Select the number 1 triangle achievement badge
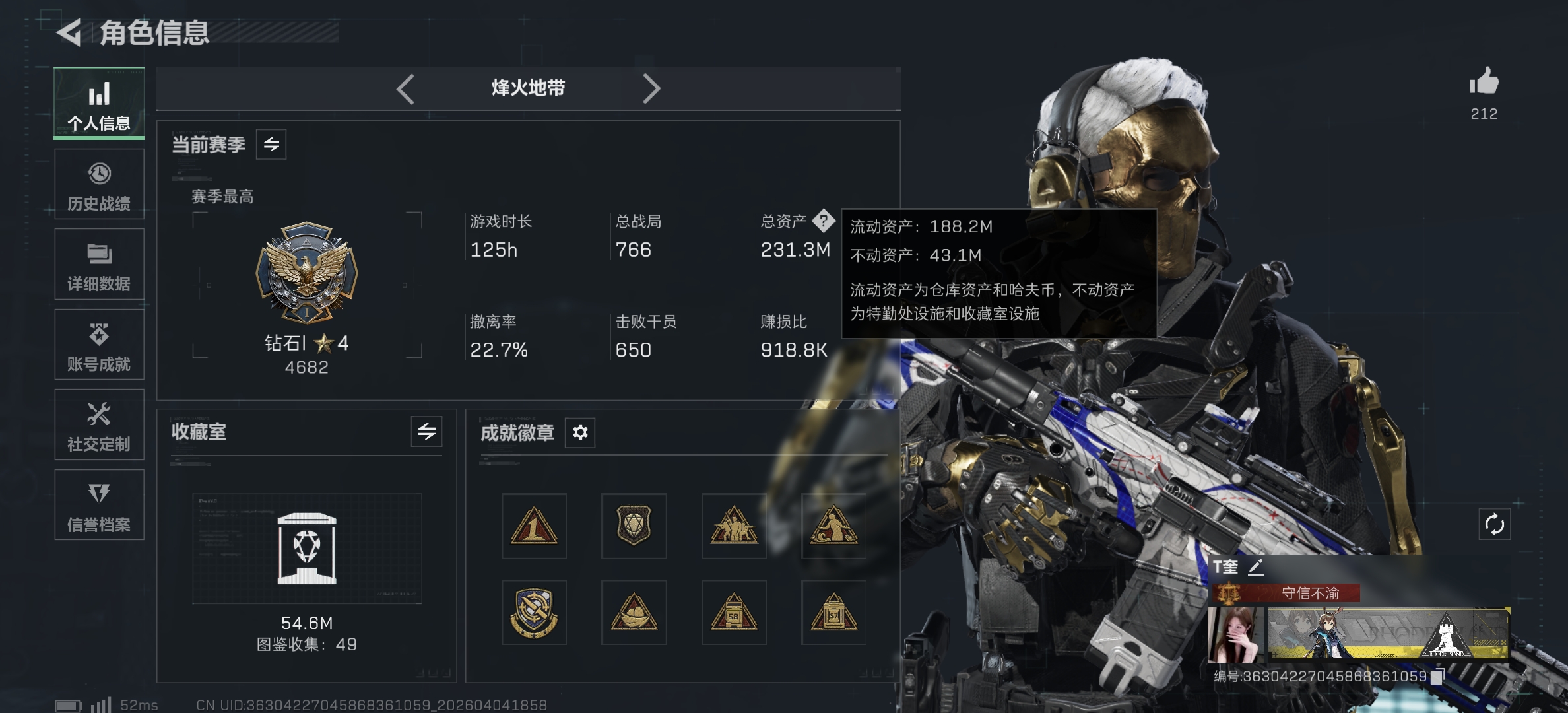Viewport: 1568px width, 713px height. click(534, 526)
